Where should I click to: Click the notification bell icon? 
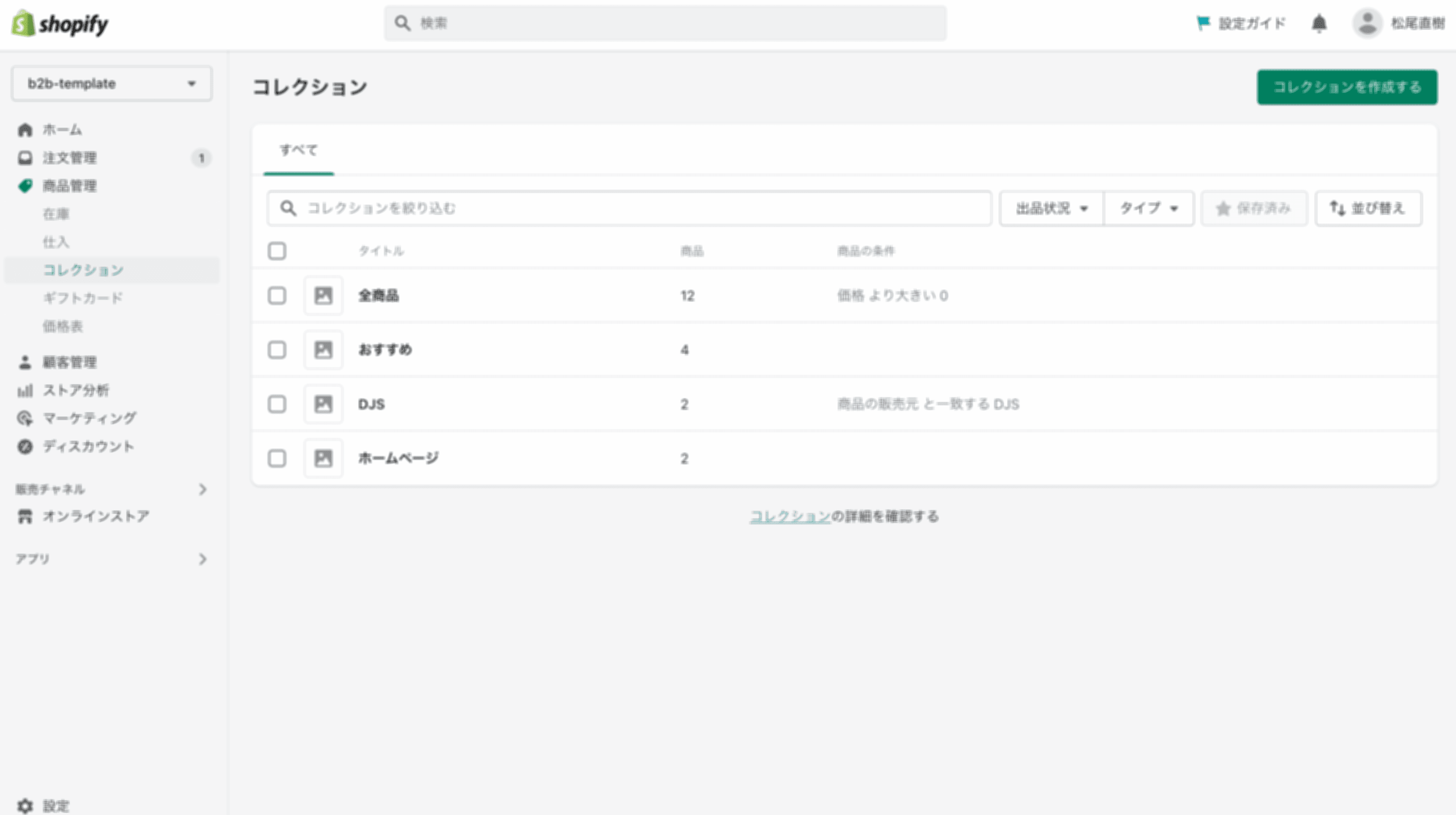click(x=1318, y=24)
